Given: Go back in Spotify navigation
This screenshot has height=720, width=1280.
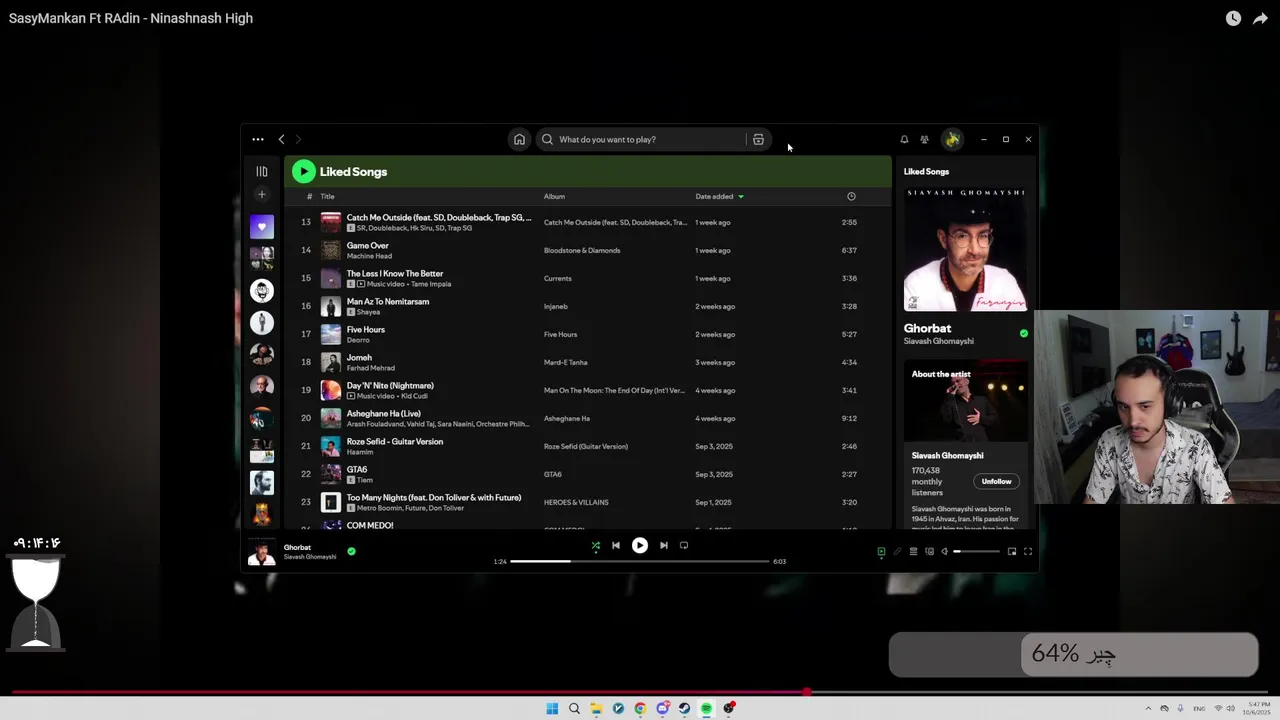Looking at the screenshot, I should point(281,139).
